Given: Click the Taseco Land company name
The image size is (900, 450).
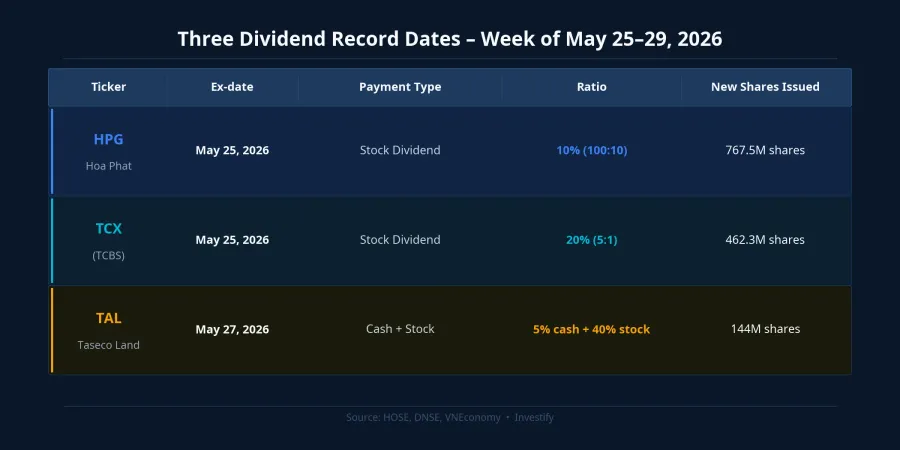Looking at the screenshot, I should (108, 345).
